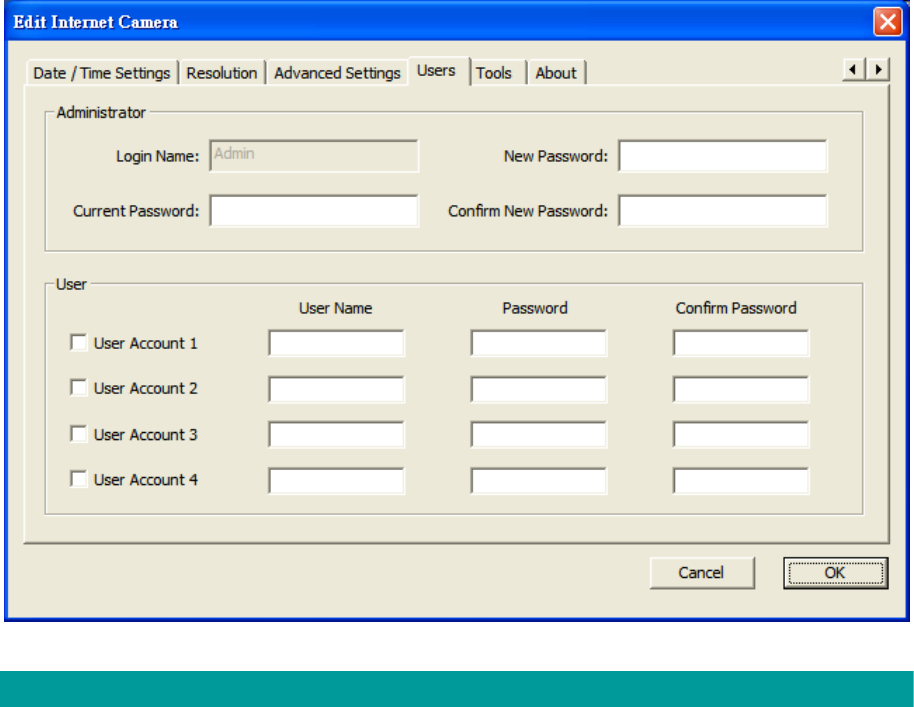Toggle the User Account 3 checkbox
Viewport: 914px width, 707px height.
78,434
